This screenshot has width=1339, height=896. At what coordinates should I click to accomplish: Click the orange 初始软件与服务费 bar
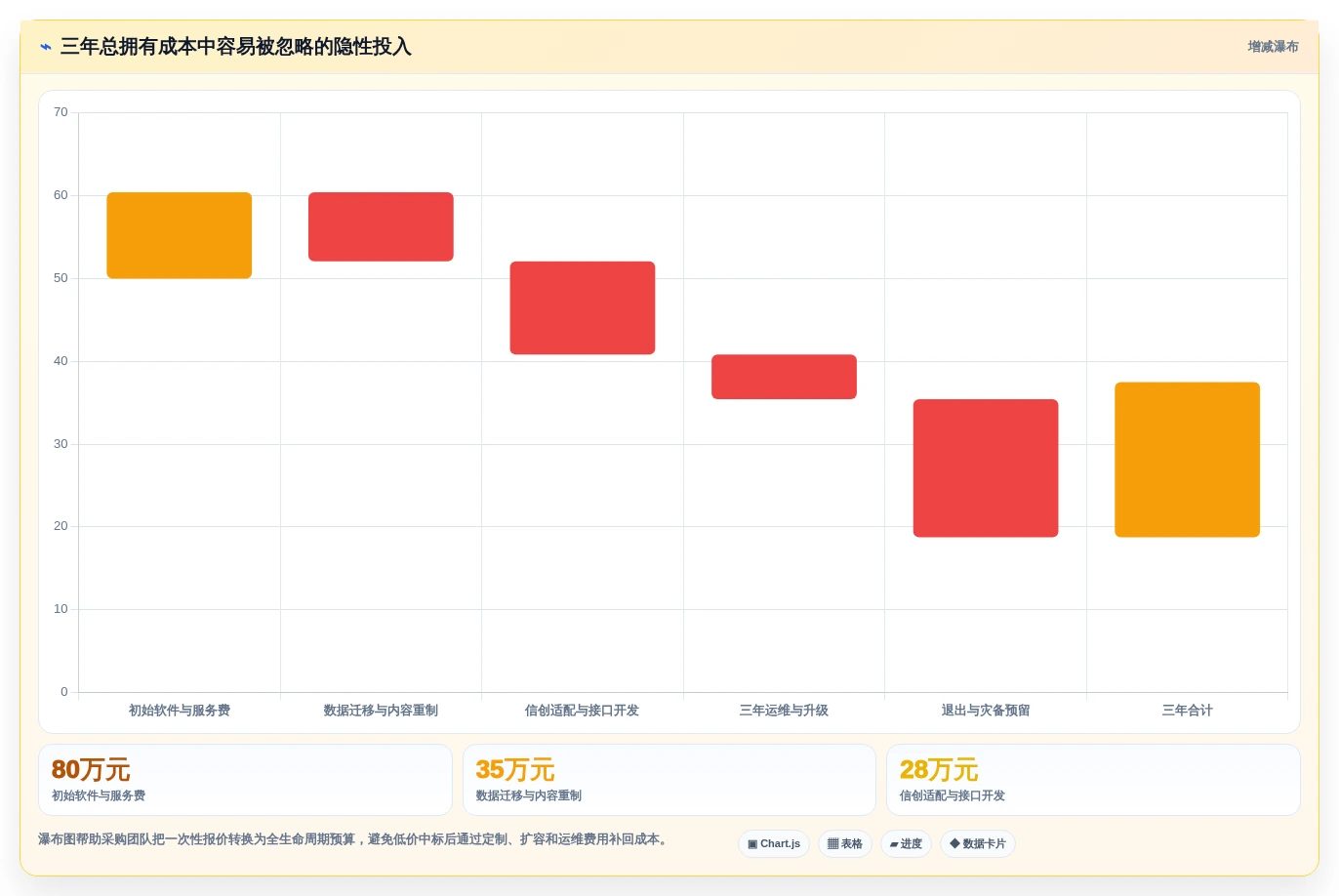pyautogui.click(x=180, y=235)
